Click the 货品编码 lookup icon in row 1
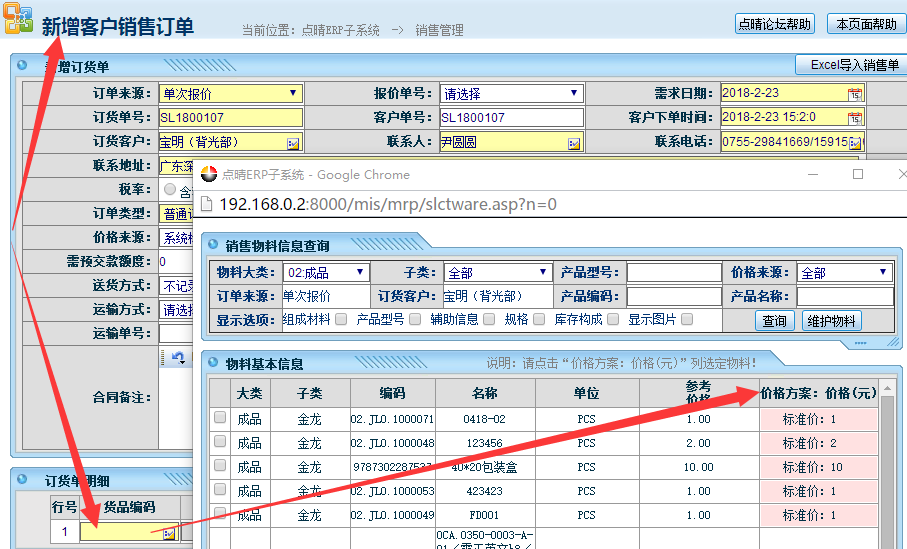The image size is (907, 549). 169,533
